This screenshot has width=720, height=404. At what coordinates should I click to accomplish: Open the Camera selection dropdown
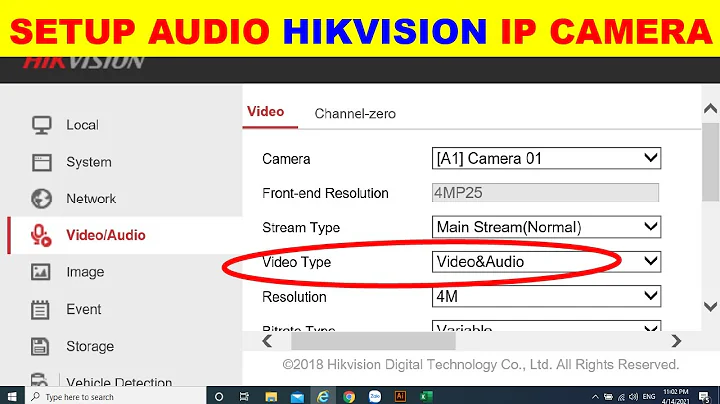(546, 158)
